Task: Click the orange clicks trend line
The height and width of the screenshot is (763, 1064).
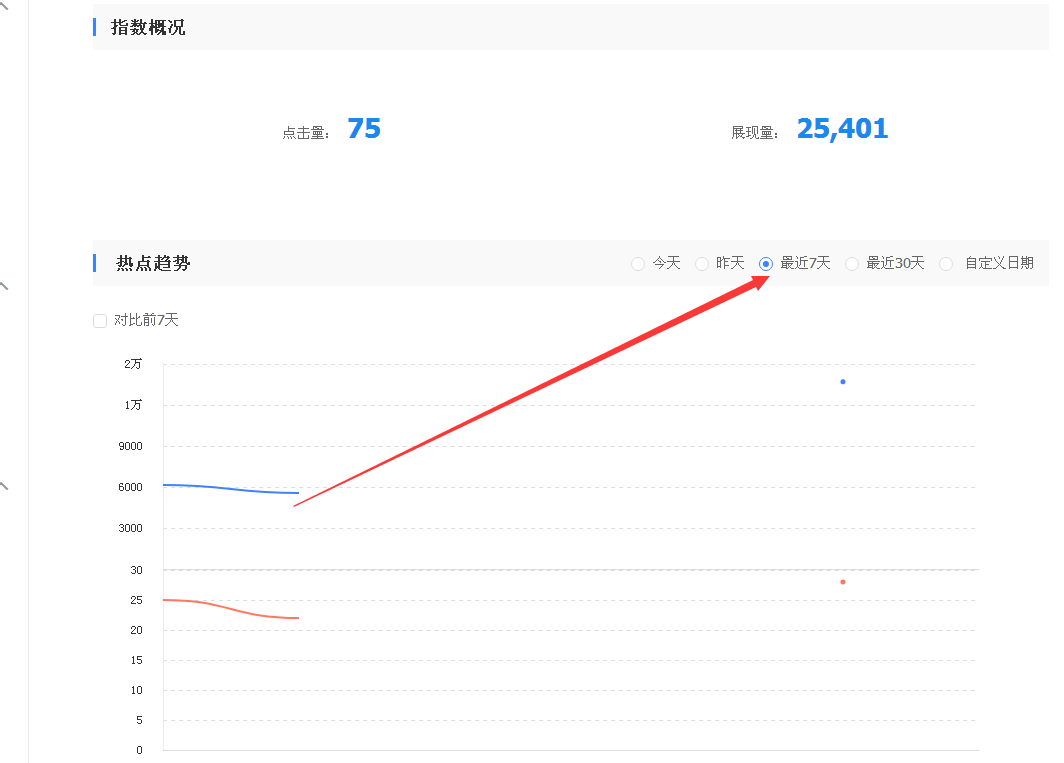Action: 230,607
